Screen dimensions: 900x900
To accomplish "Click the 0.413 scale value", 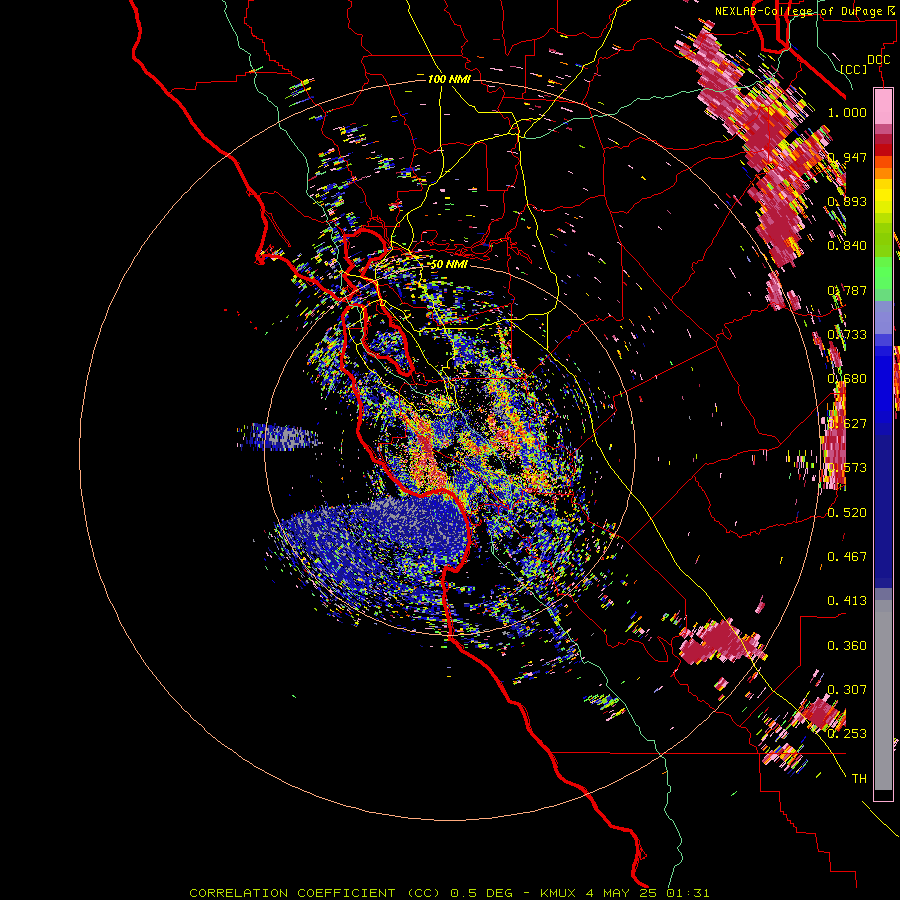I will (847, 600).
